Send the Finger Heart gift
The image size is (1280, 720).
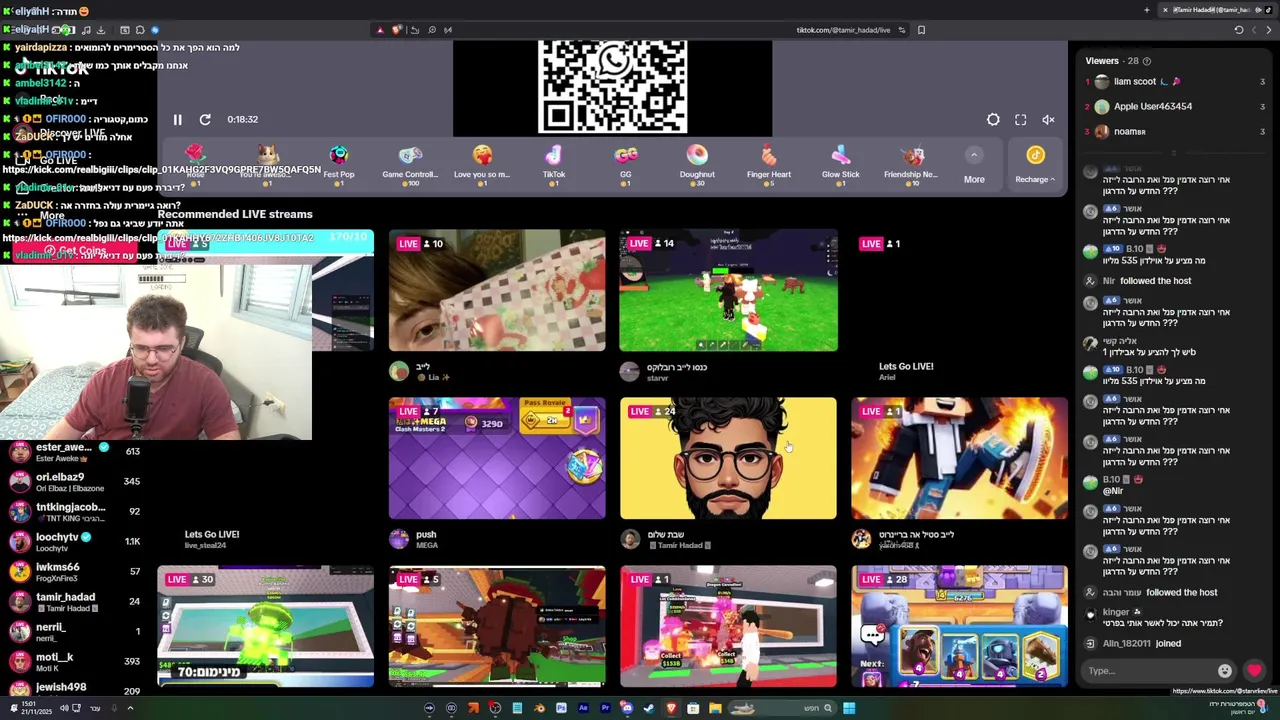click(769, 165)
